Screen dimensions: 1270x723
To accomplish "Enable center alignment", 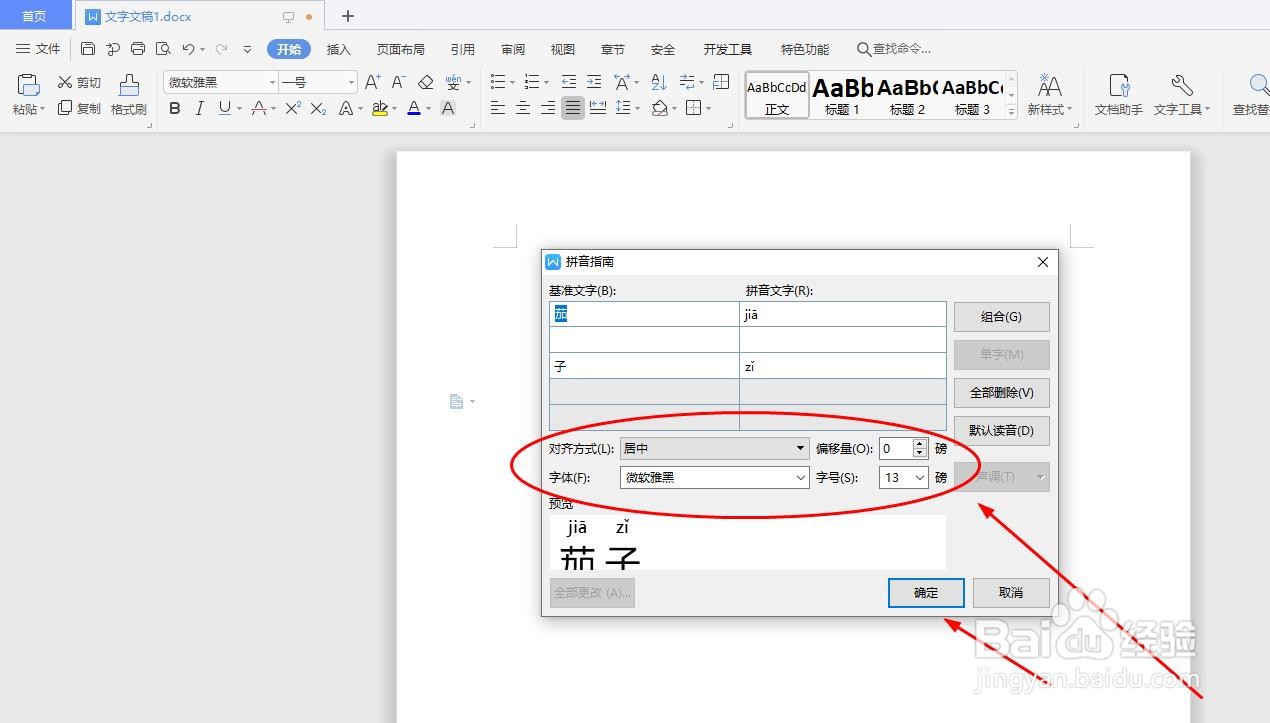I will (522, 108).
